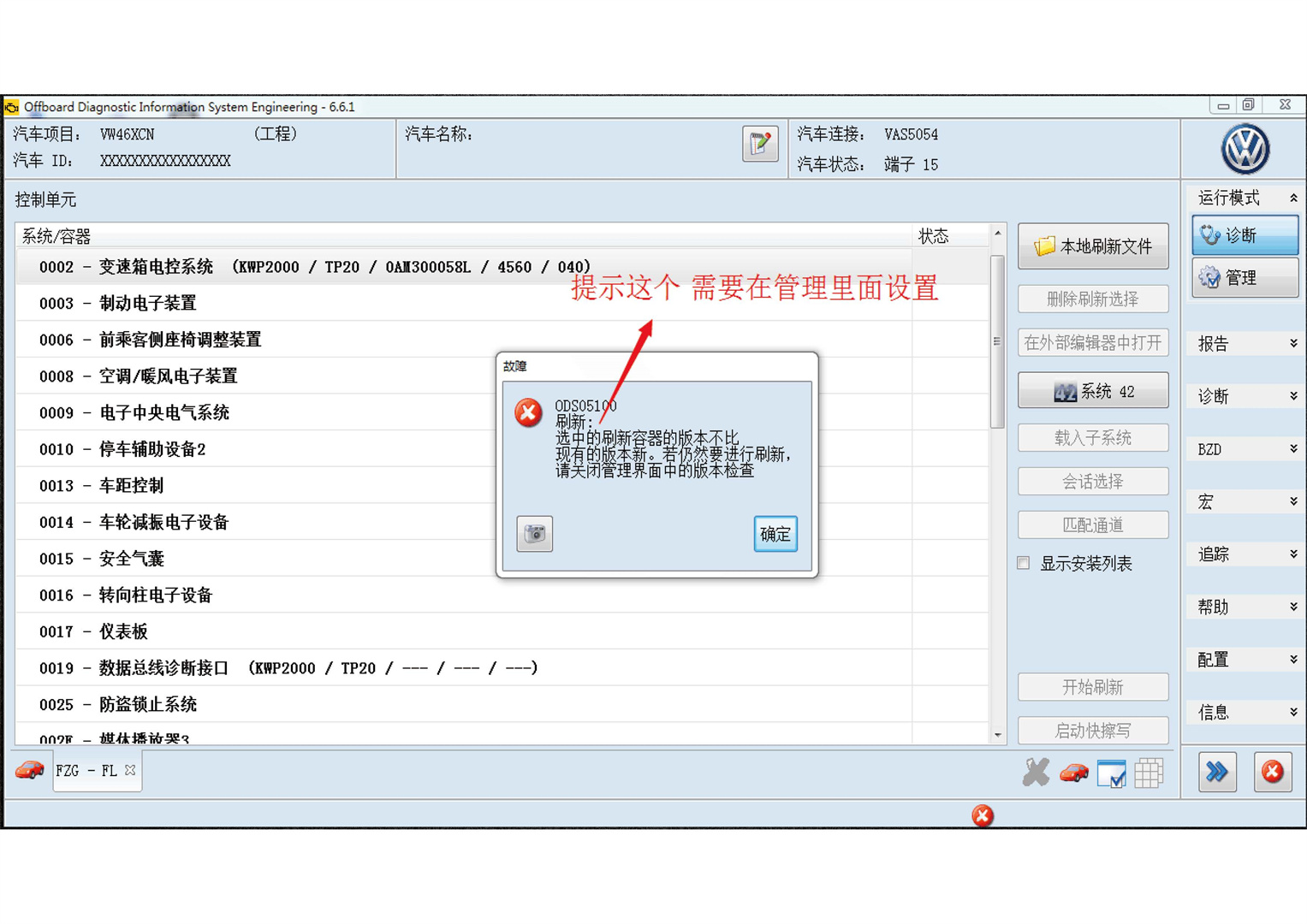Click the red car icon in bottom toolbar
Viewport: 1307px width, 924px height.
click(x=1074, y=773)
